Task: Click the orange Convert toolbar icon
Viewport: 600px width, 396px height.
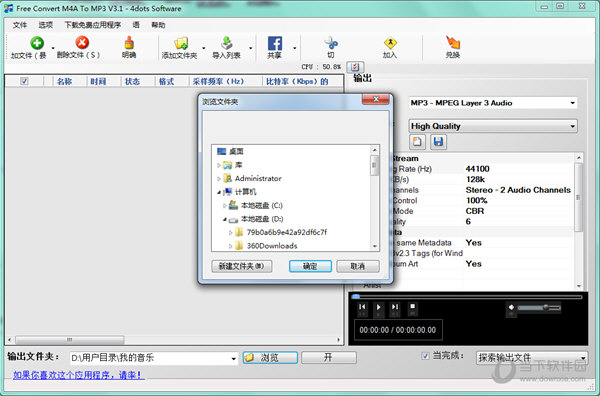Action: click(x=453, y=42)
